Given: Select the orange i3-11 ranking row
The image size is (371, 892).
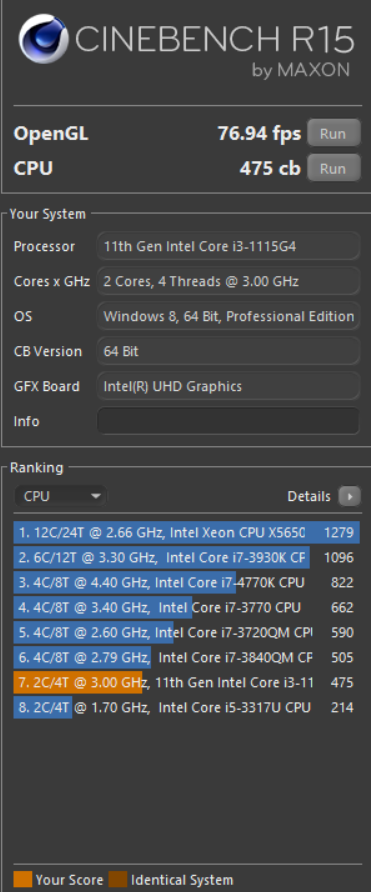Looking at the screenshot, I should pos(187,682).
